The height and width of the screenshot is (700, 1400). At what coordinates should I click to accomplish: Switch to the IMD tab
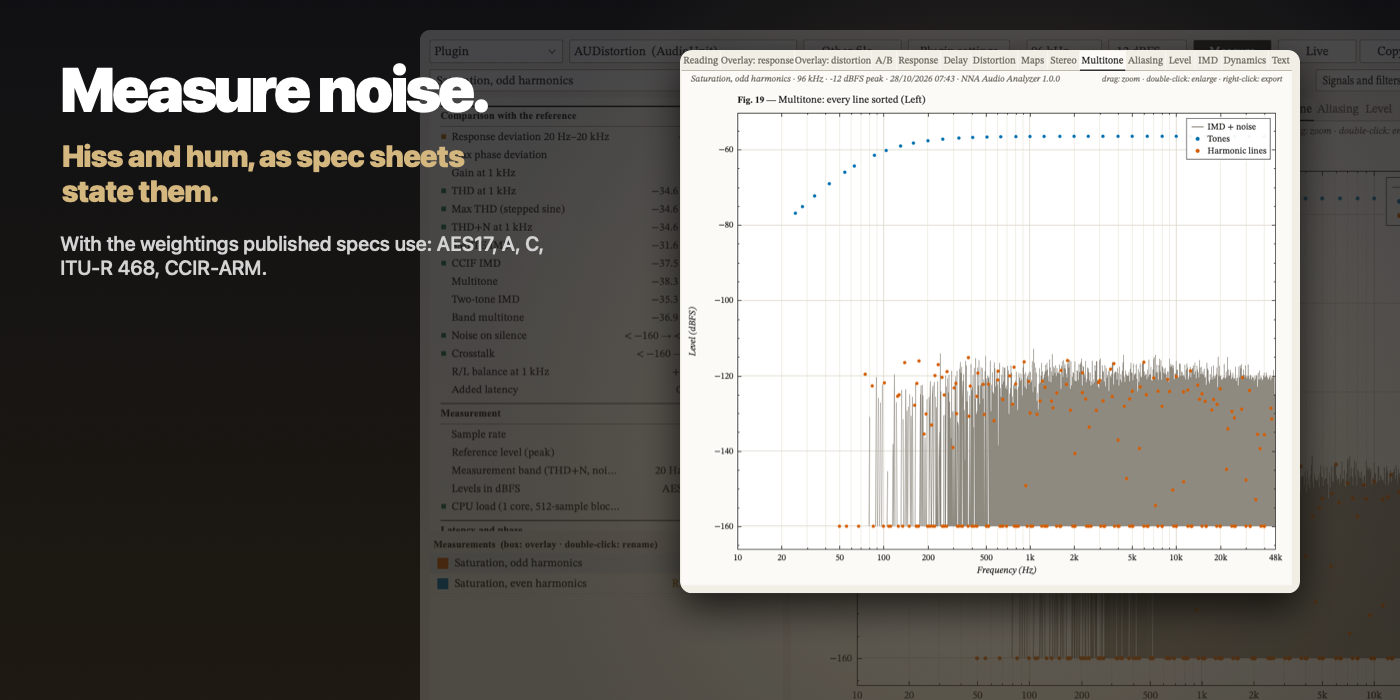pos(1208,61)
